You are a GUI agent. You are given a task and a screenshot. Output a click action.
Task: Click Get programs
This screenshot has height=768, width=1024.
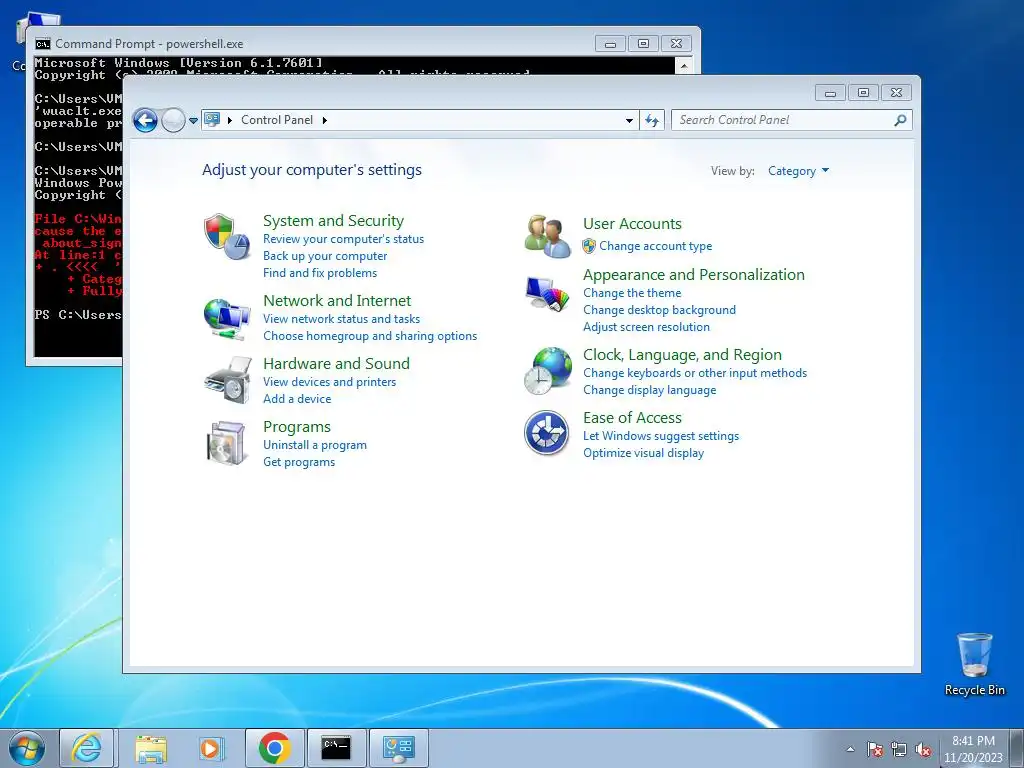coord(299,462)
